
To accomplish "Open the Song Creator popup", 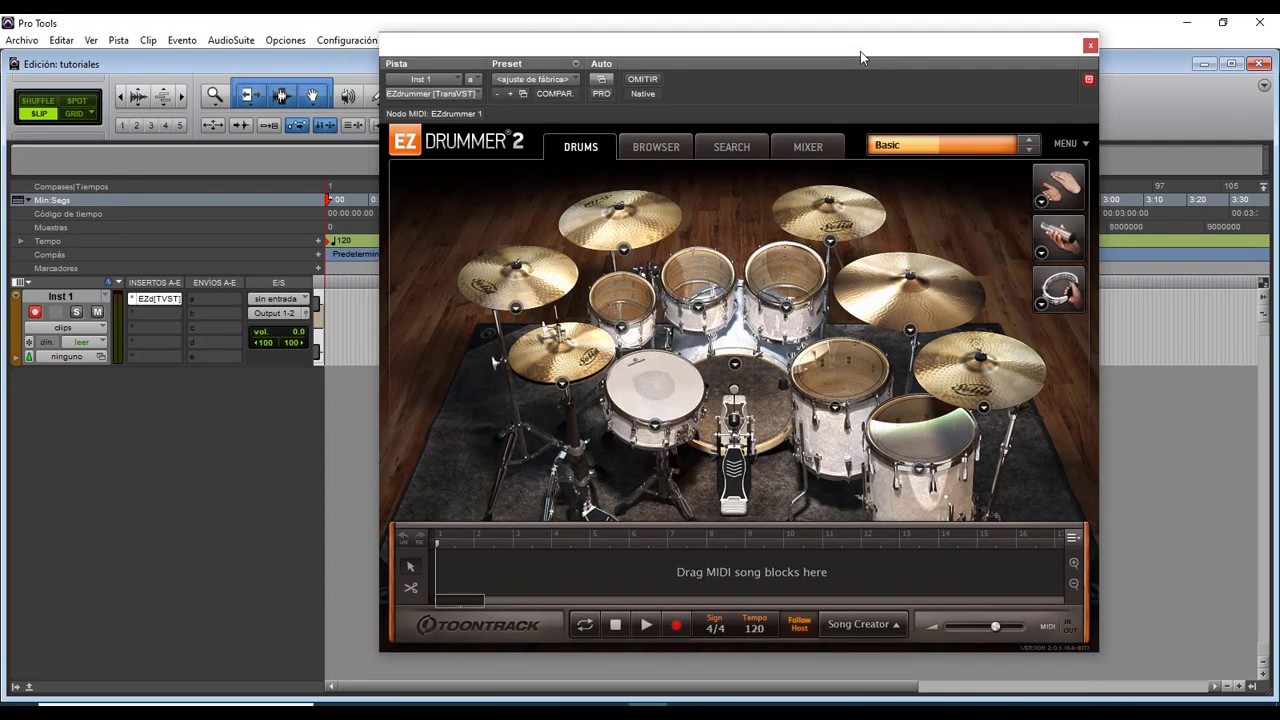I will coord(864,624).
